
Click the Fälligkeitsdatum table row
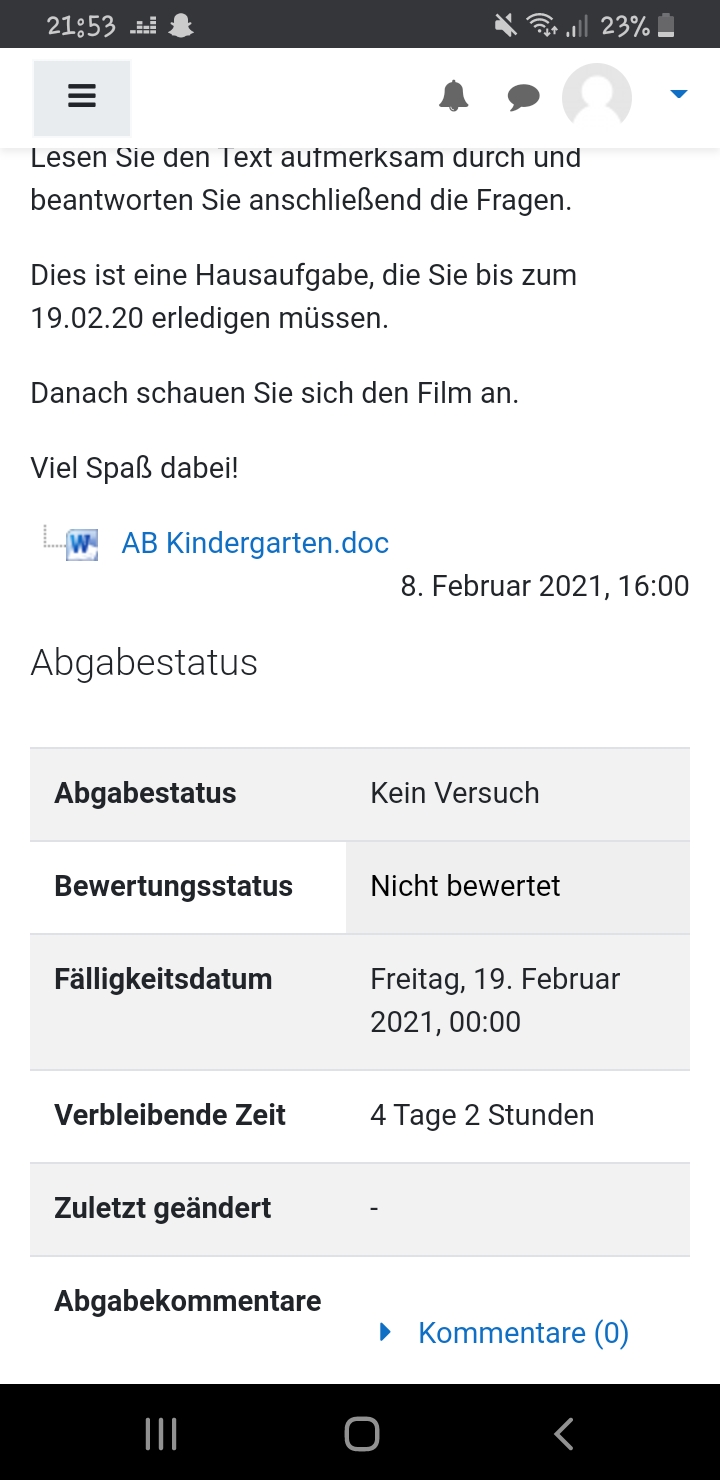pos(360,1002)
